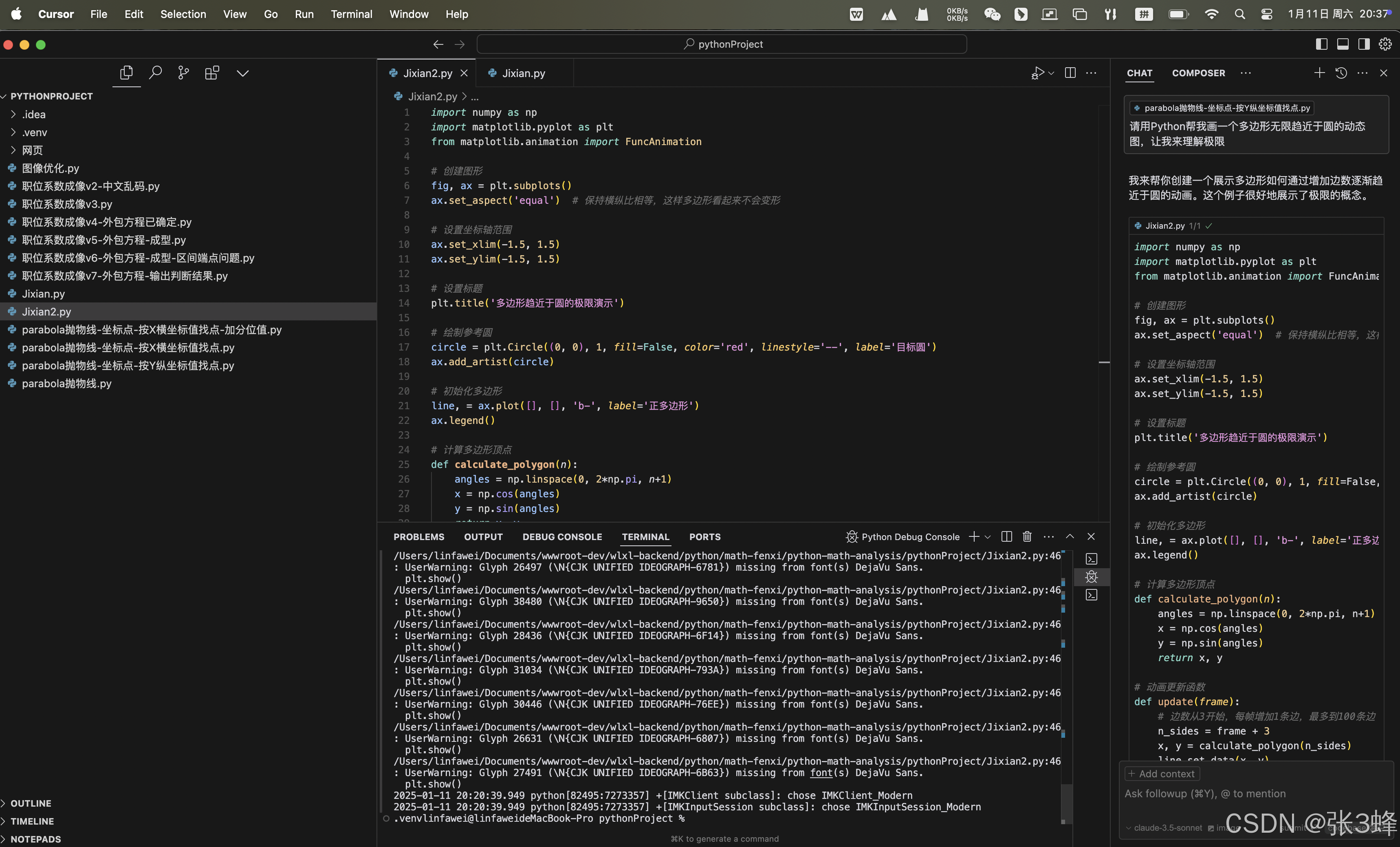
Task: Toggle the right AI pane layout button
Action: pyautogui.click(x=1364, y=44)
